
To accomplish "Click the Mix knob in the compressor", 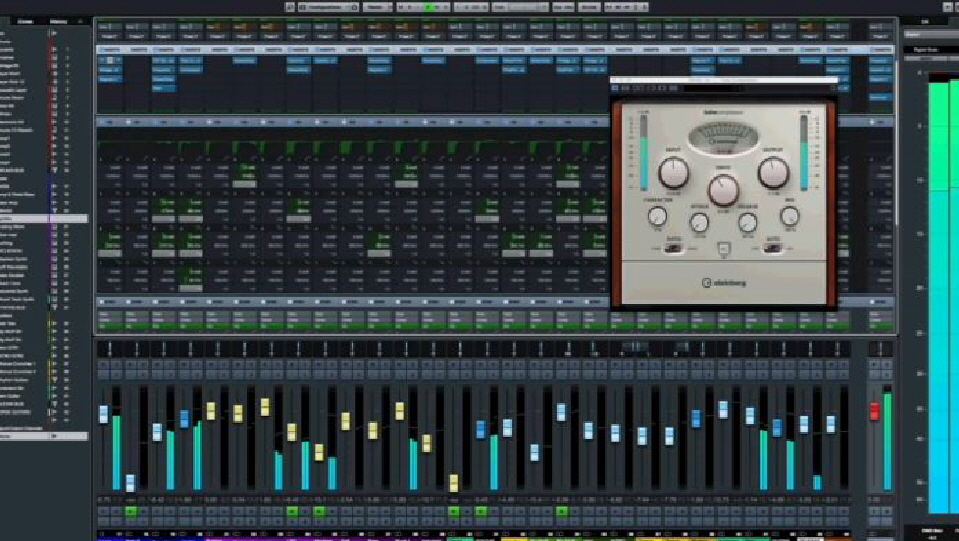I will coord(789,215).
